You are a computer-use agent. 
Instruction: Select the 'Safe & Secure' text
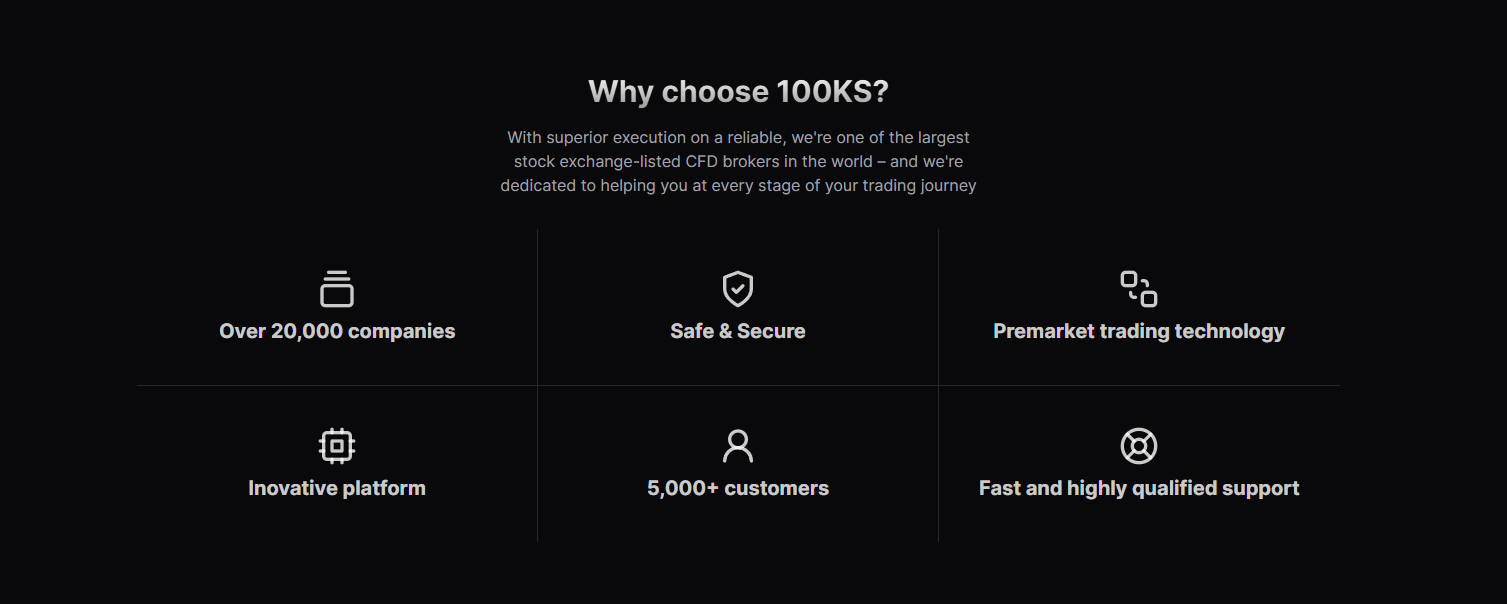pos(738,332)
